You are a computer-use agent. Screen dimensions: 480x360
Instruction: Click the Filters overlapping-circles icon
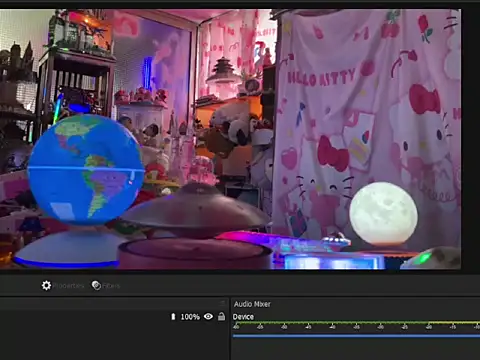96,285
